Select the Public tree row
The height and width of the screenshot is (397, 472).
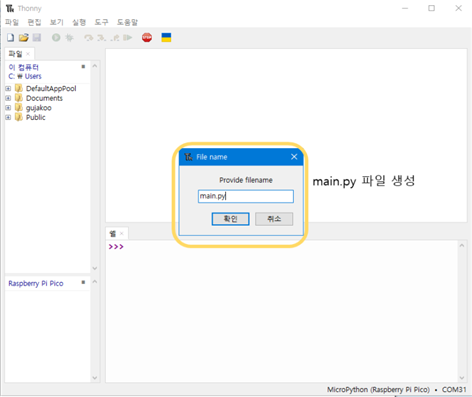point(48,117)
